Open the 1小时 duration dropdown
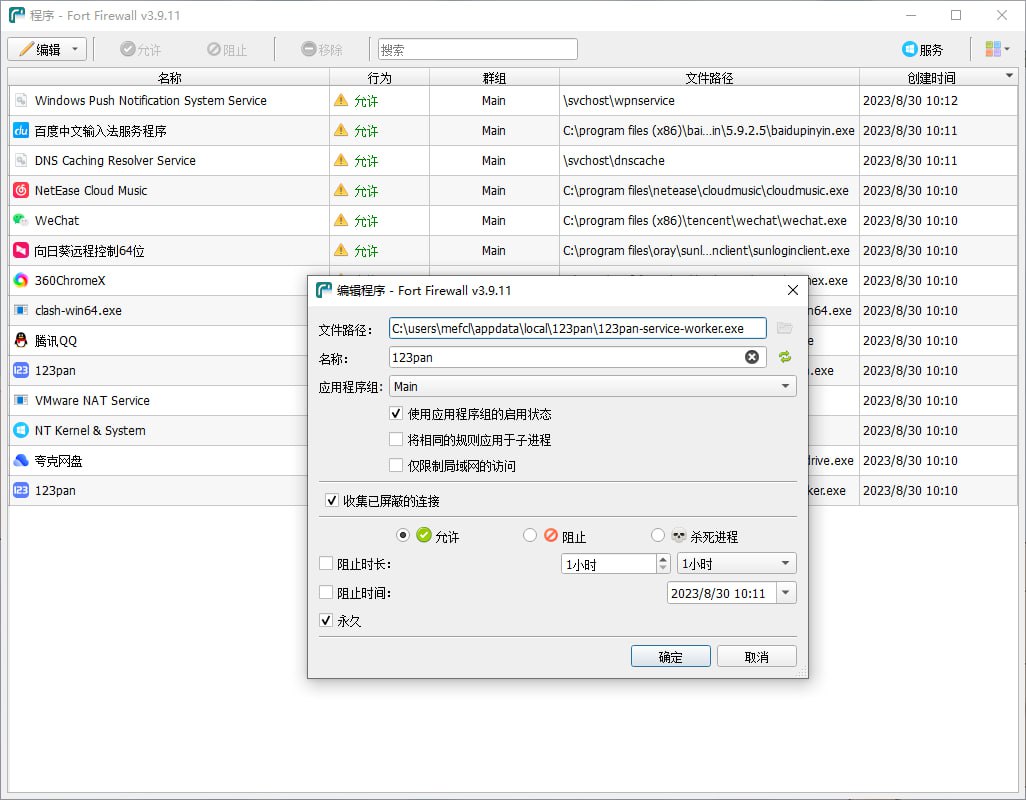 [736, 564]
